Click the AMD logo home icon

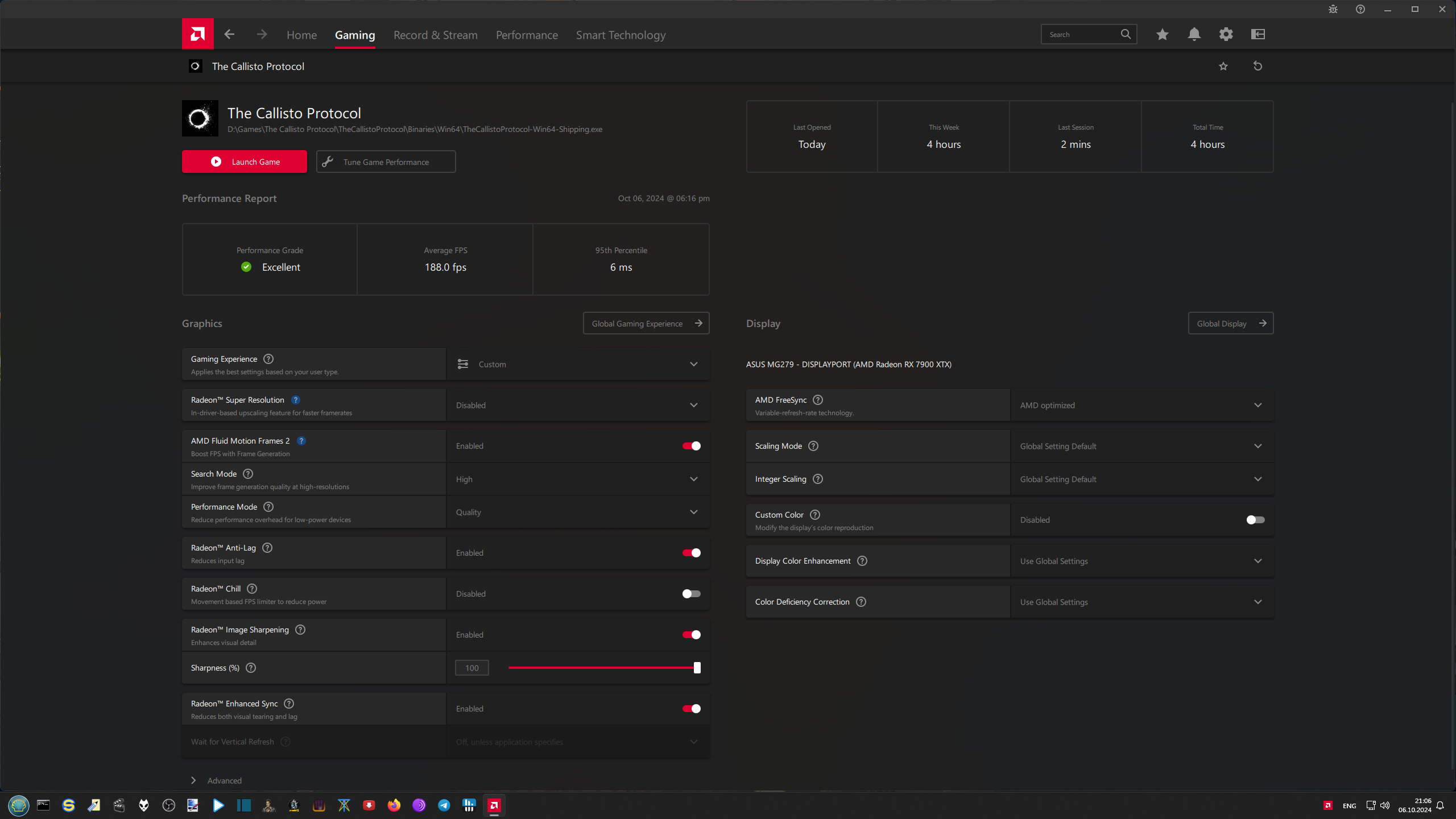[197, 34]
